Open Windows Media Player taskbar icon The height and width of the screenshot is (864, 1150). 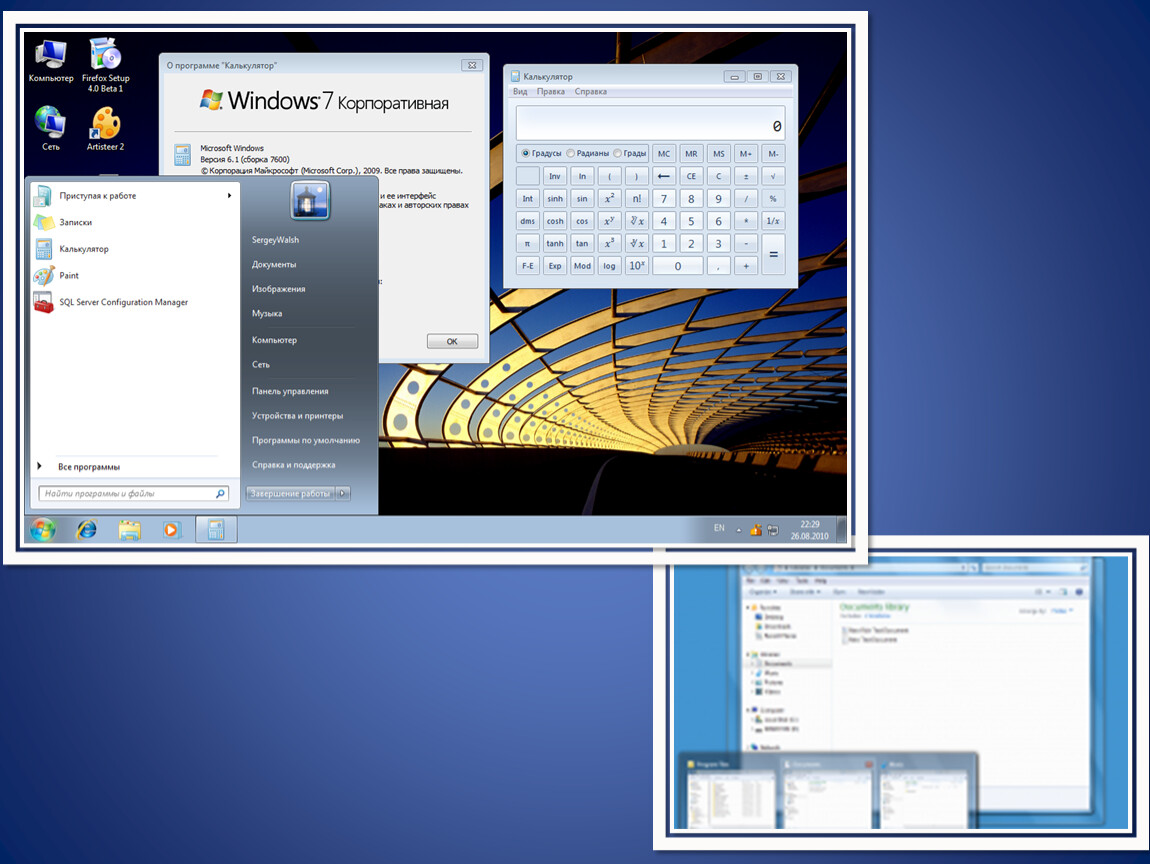point(171,529)
